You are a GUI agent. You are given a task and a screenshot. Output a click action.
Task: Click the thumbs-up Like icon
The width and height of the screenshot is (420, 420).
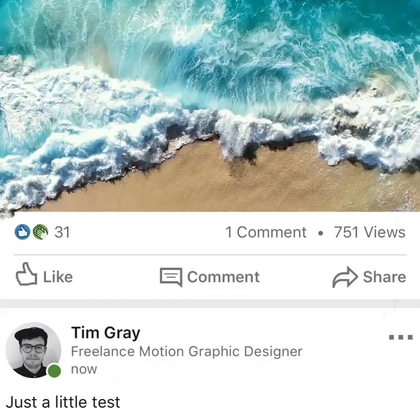pos(26,274)
